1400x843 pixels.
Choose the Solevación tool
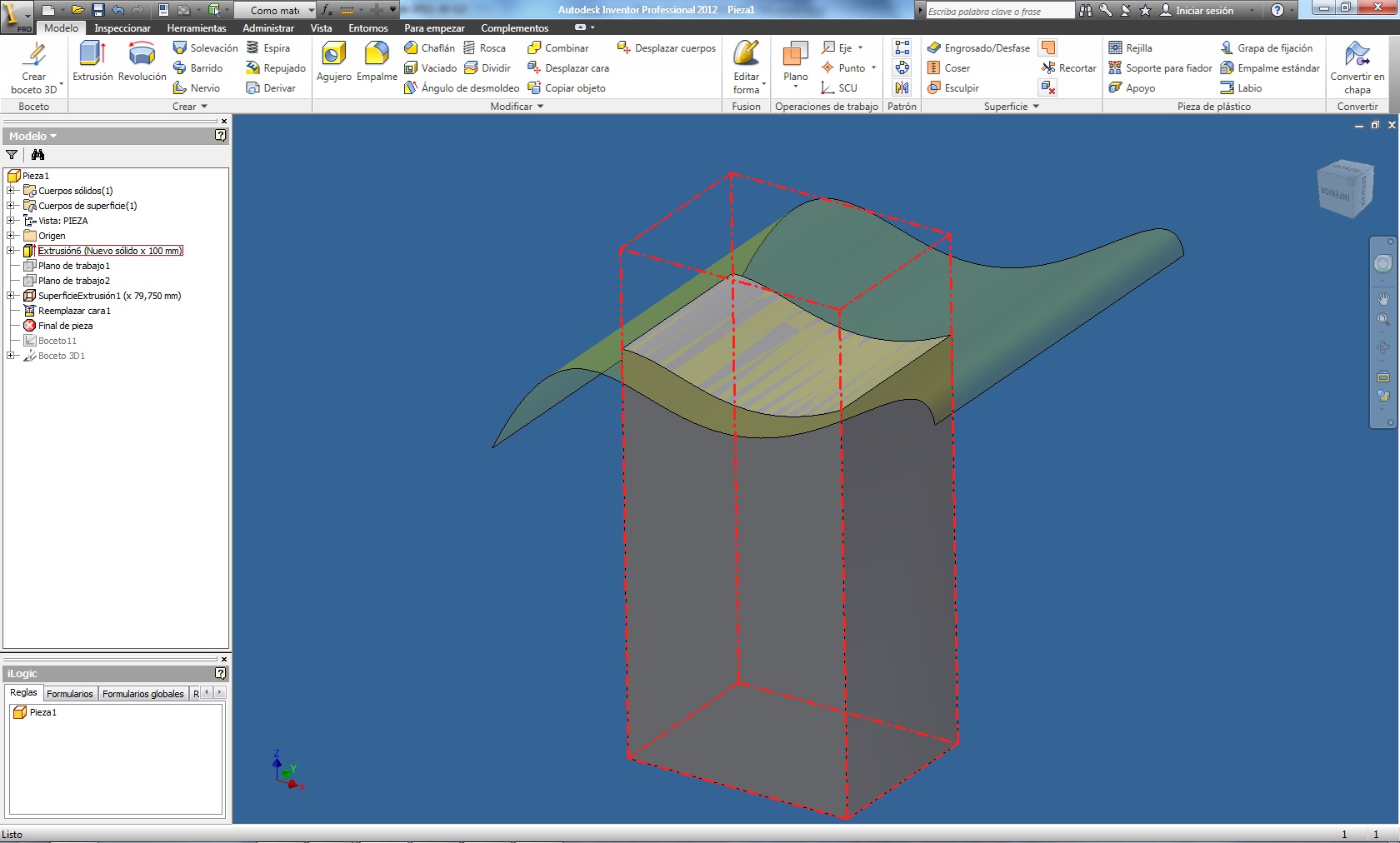tap(205, 48)
